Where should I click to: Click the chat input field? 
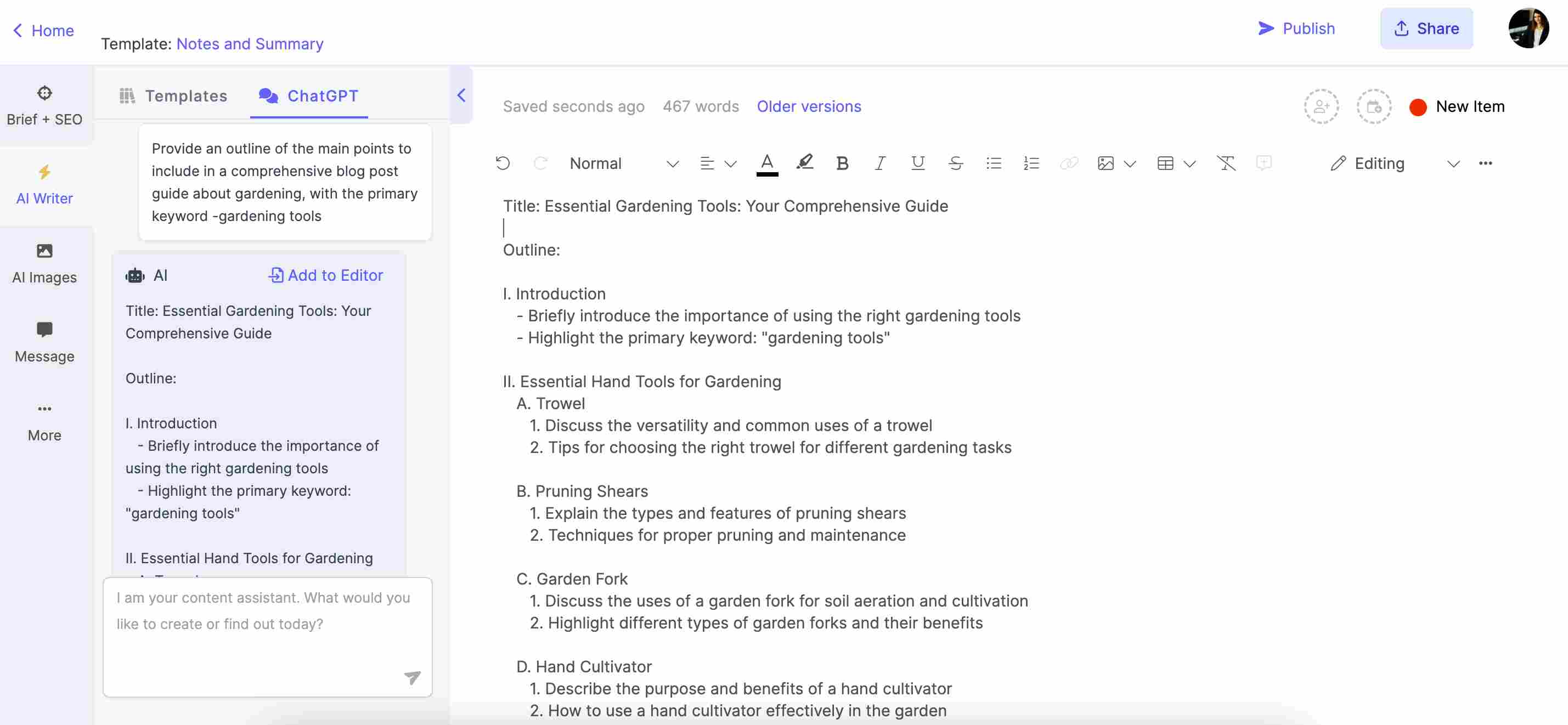click(267, 636)
